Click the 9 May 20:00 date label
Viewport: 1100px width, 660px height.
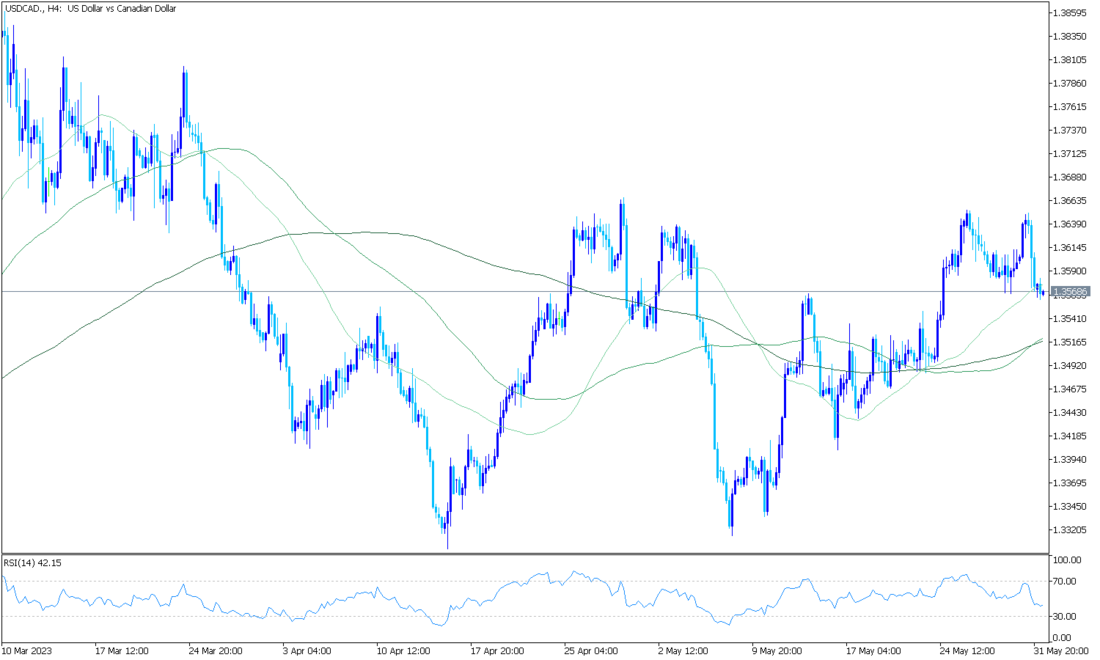779,651
